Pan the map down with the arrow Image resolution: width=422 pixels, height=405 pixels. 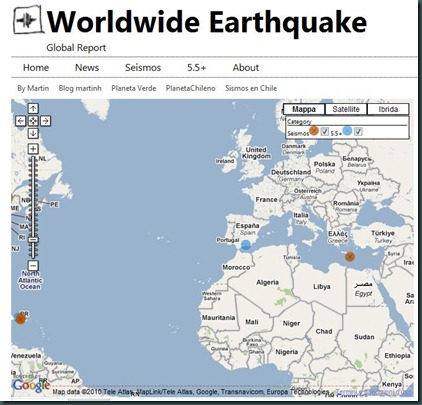tap(33, 133)
